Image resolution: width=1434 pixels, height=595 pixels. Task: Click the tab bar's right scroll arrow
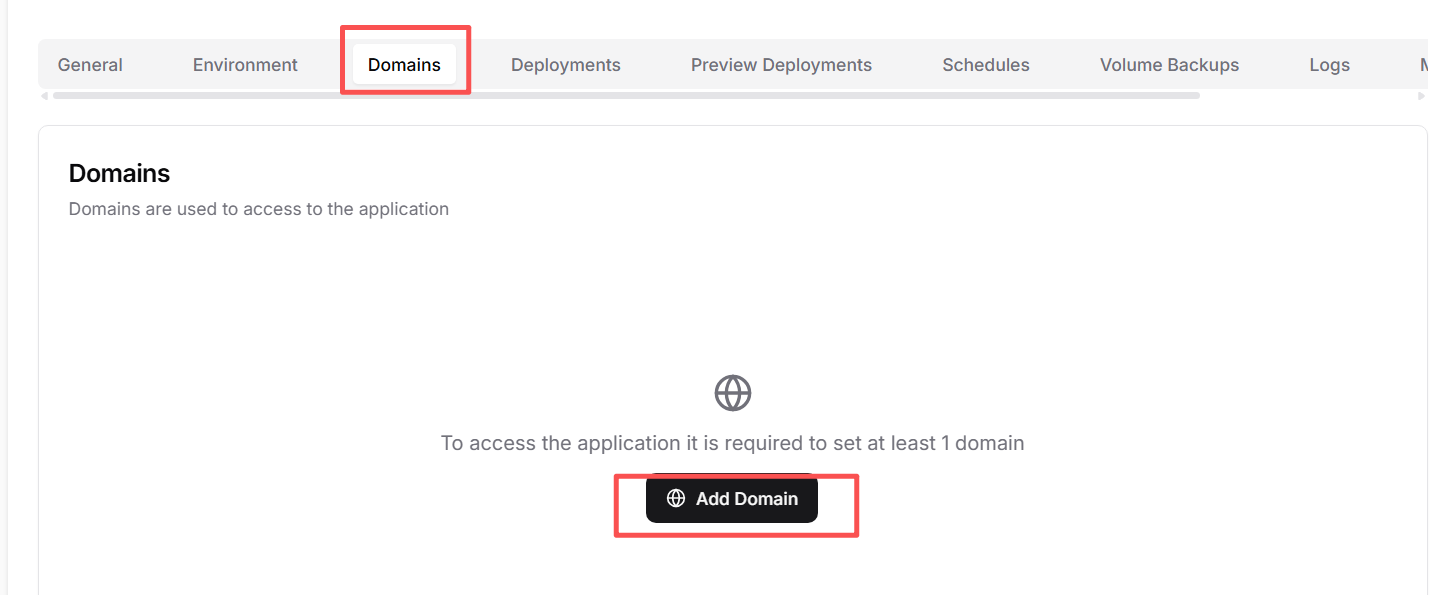[x=1421, y=96]
